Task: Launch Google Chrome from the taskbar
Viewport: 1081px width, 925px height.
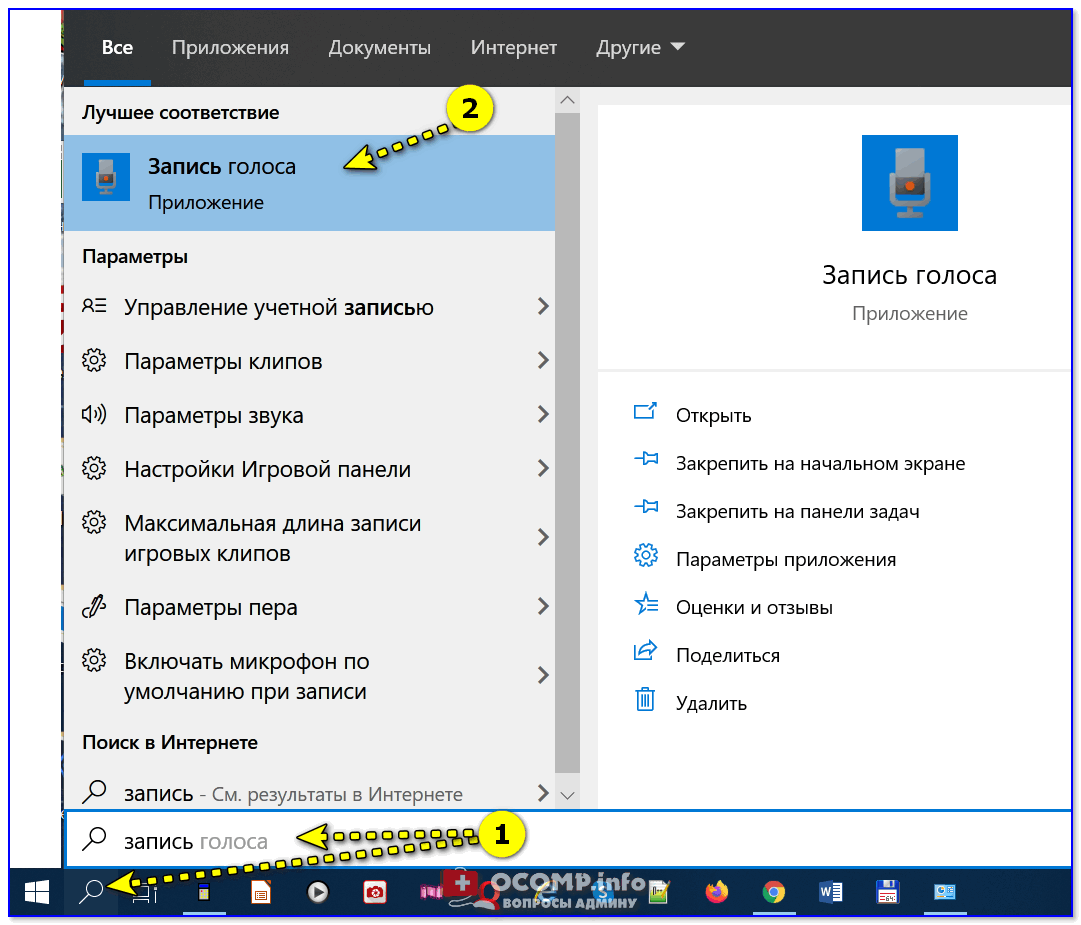Action: pyautogui.click(x=773, y=891)
